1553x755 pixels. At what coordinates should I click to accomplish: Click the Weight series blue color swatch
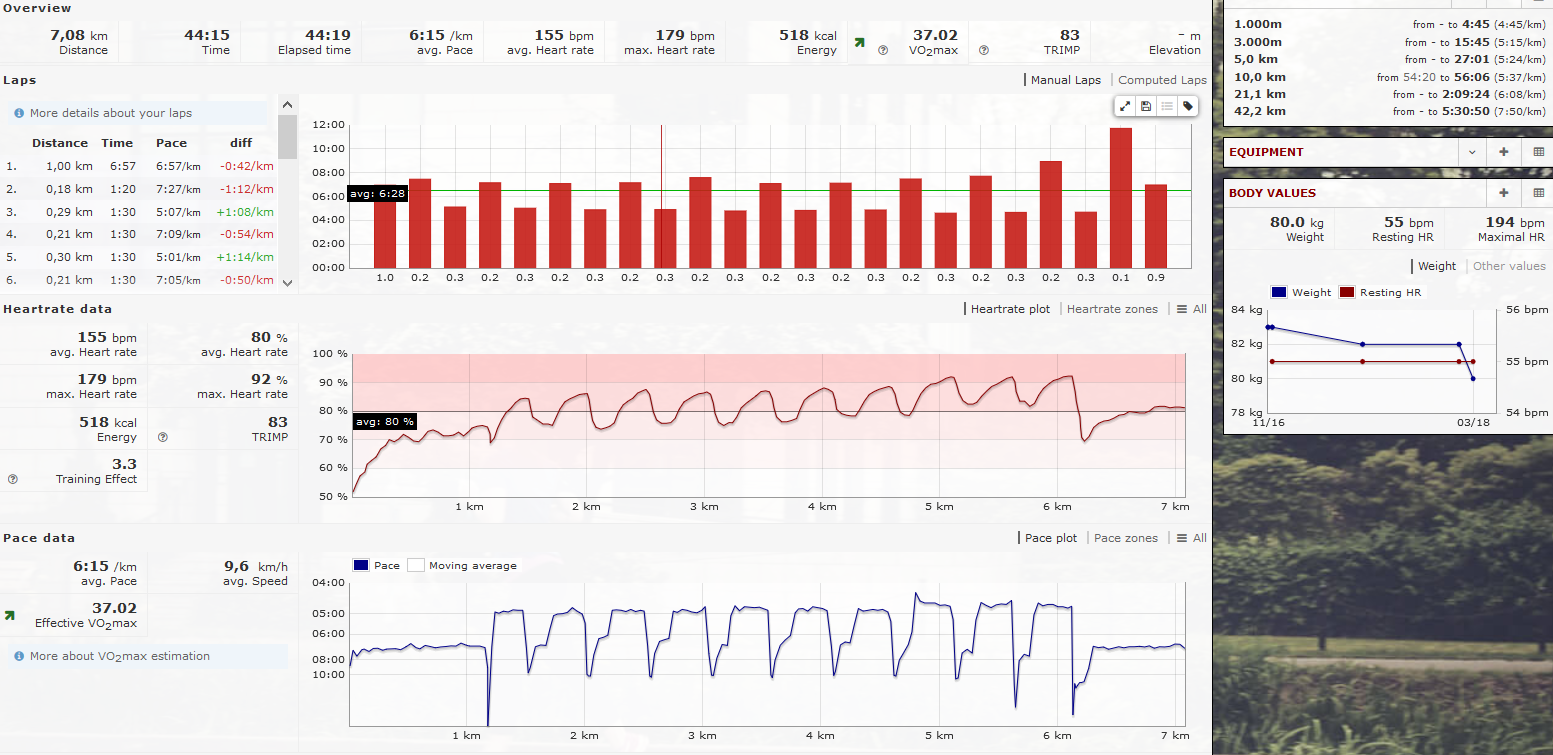pyautogui.click(x=1279, y=293)
